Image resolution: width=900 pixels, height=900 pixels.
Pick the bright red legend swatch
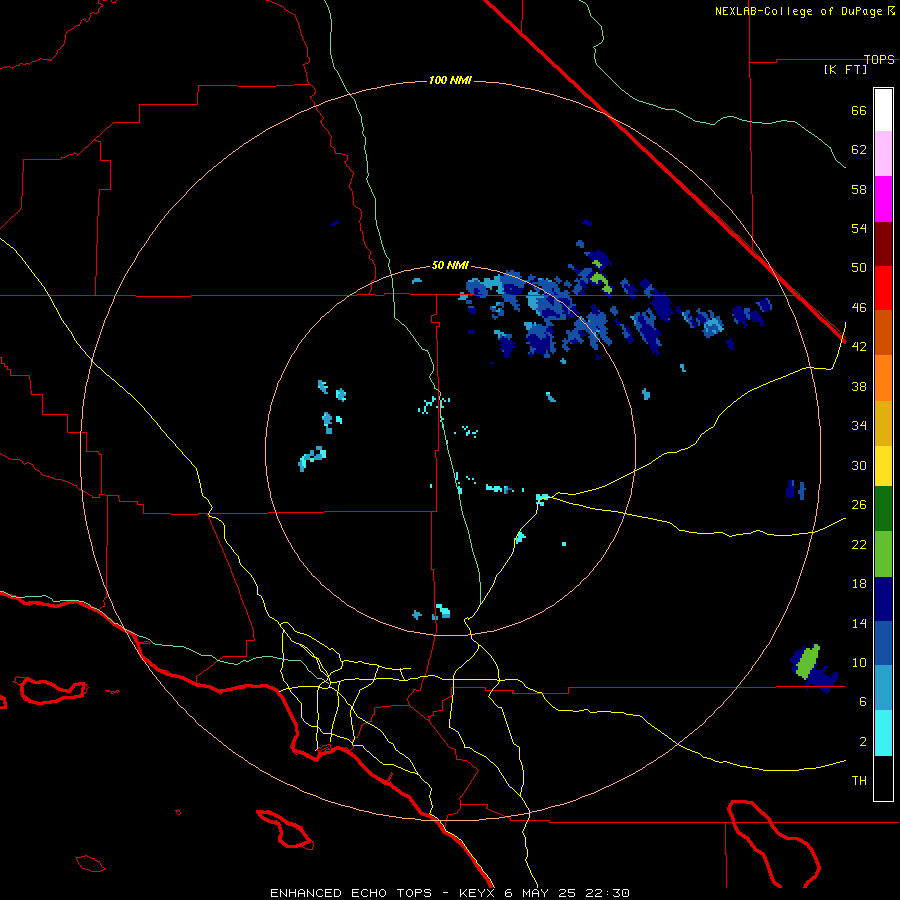point(883,288)
